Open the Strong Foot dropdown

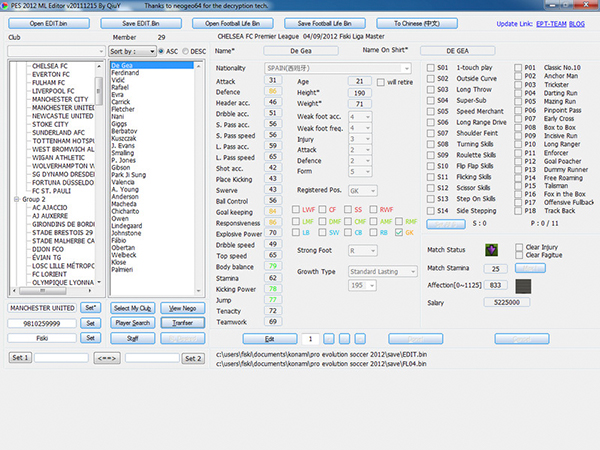coord(363,251)
